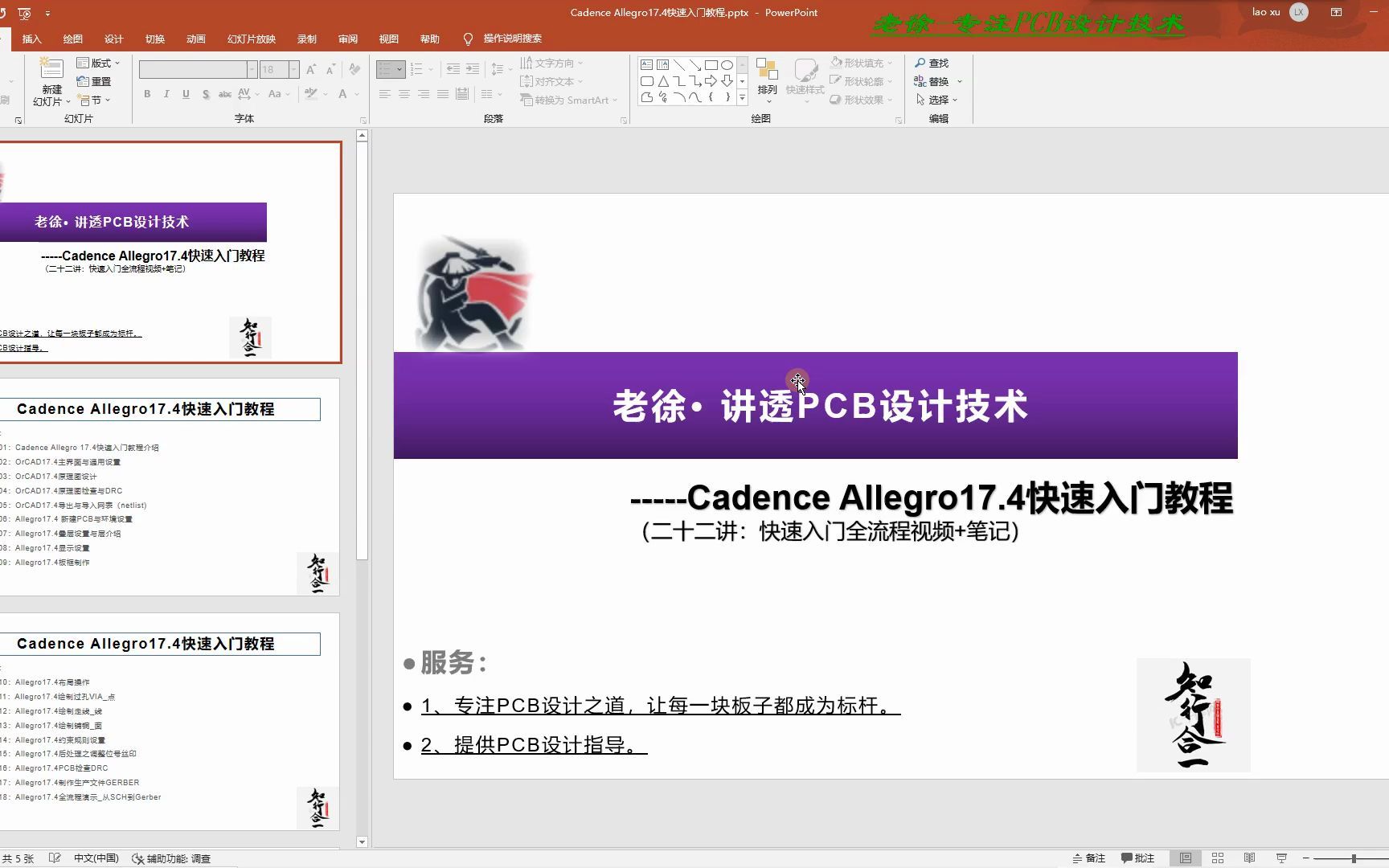Toggle underline formatting (U)
The height and width of the screenshot is (868, 1389).
point(186,94)
